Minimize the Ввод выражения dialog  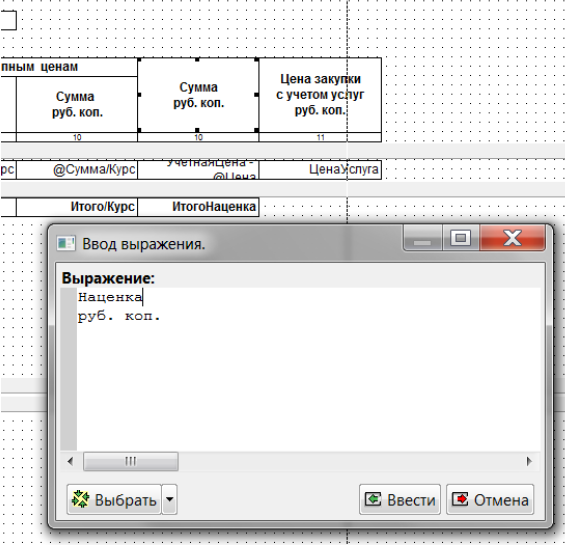point(422,238)
